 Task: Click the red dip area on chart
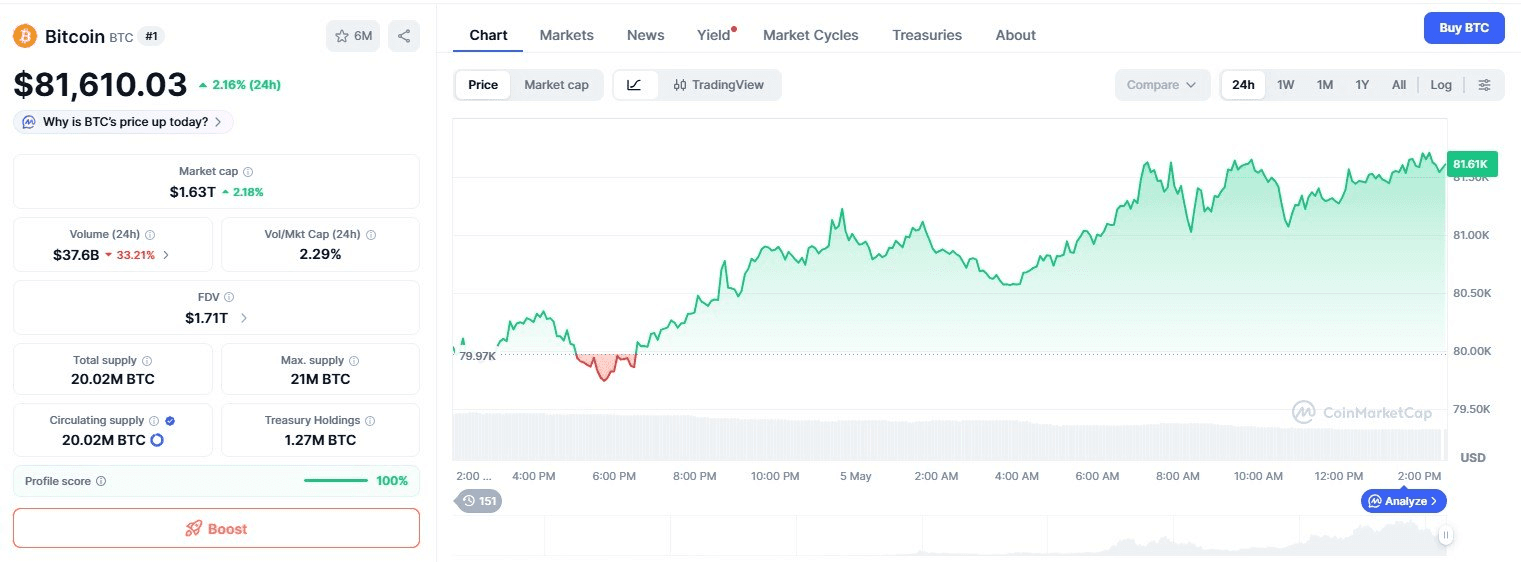(x=607, y=366)
